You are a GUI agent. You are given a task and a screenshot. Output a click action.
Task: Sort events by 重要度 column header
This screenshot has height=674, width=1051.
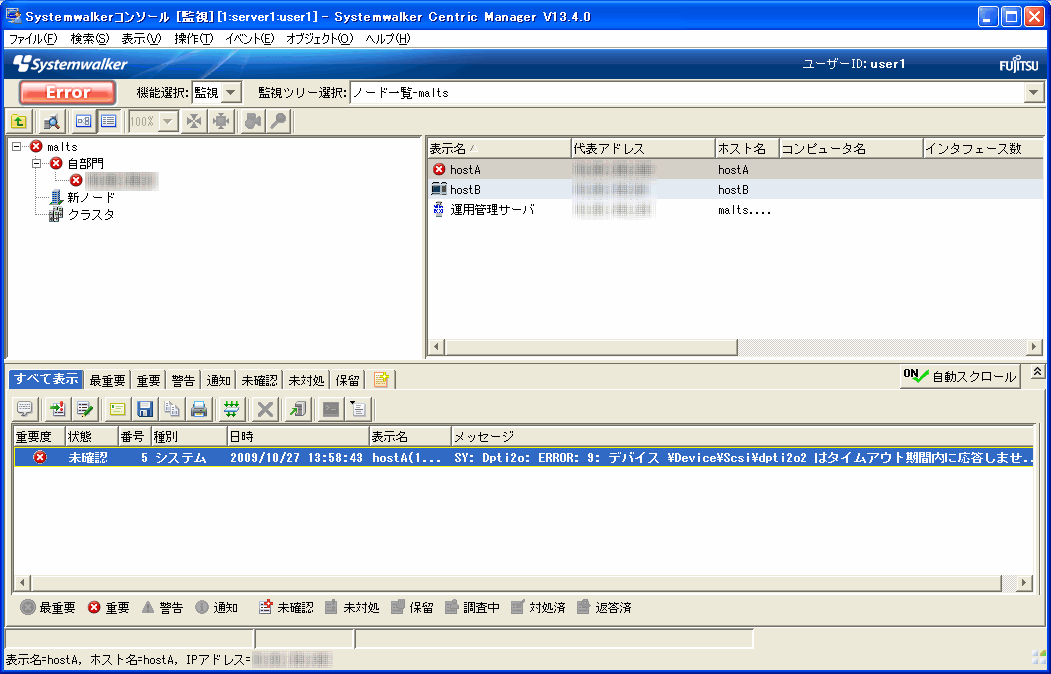pos(39,436)
